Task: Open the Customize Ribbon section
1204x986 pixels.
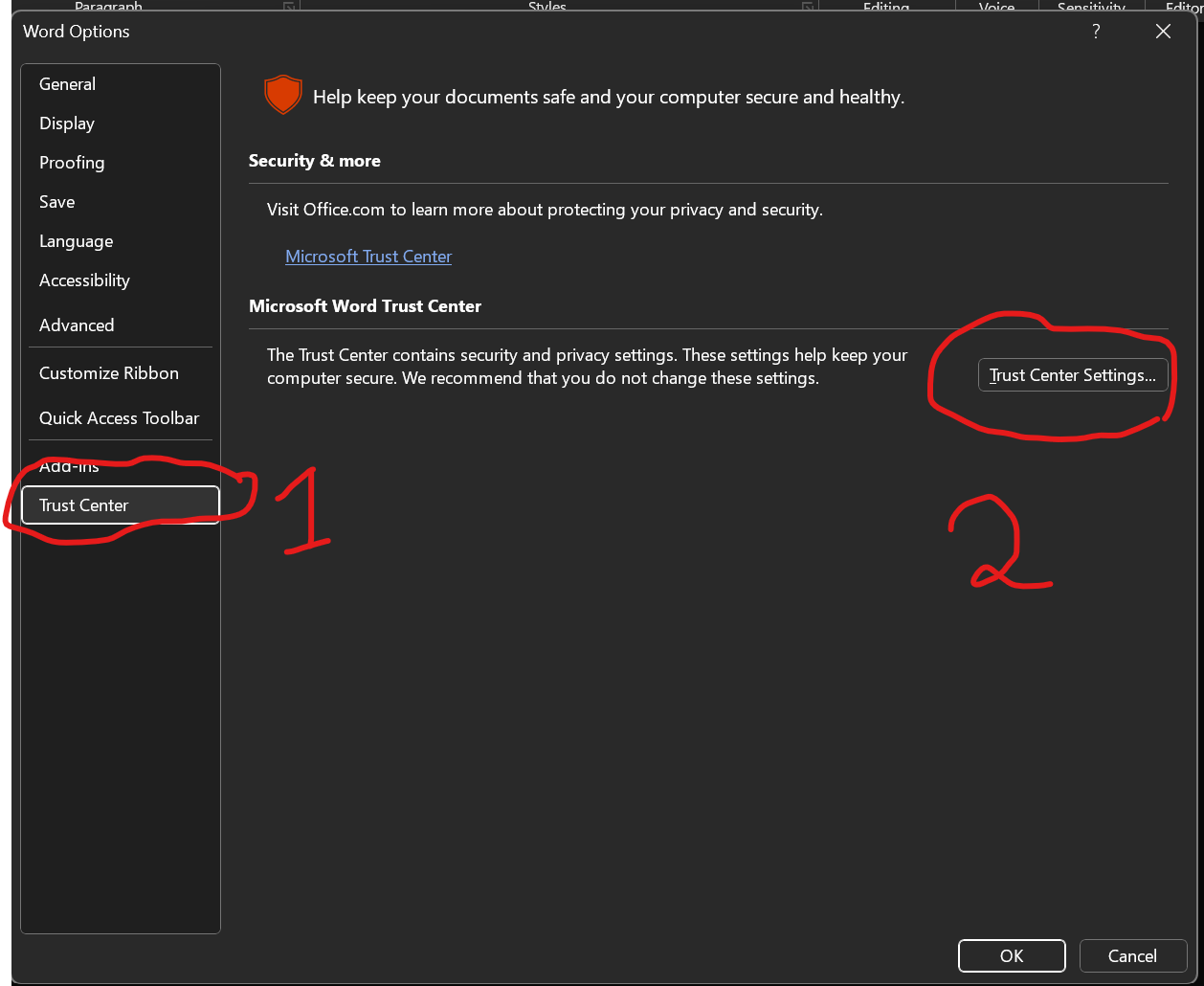Action: coord(108,373)
